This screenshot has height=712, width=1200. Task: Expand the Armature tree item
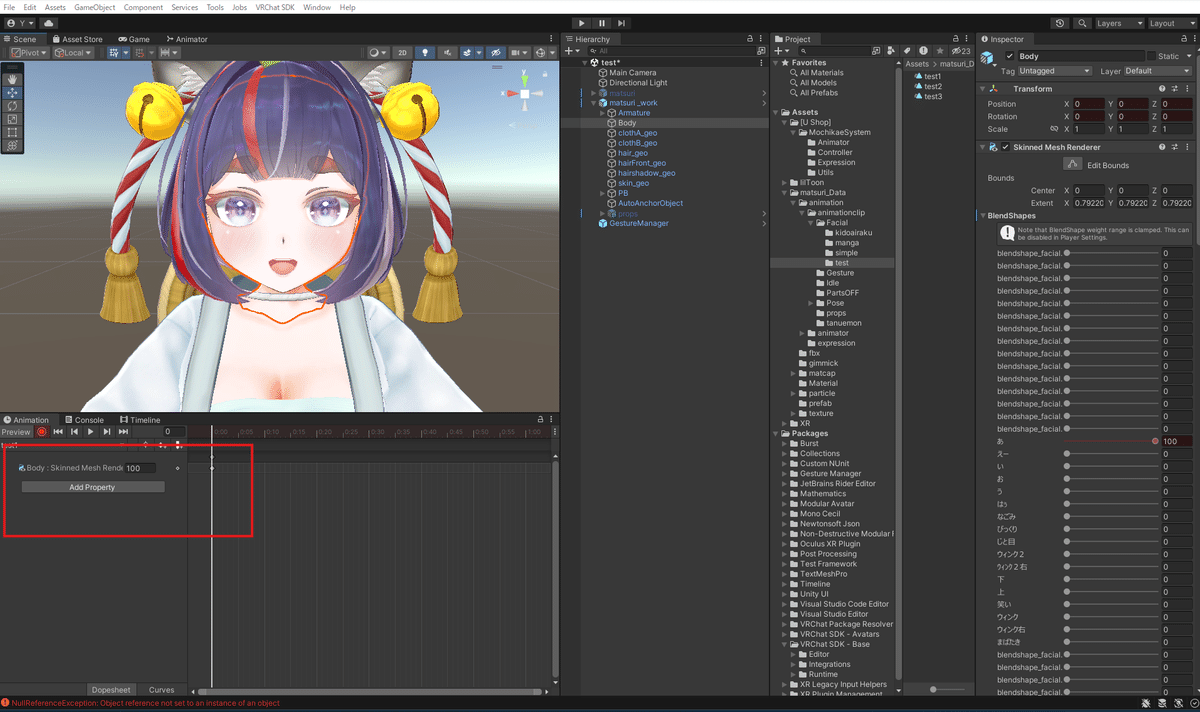(x=602, y=113)
